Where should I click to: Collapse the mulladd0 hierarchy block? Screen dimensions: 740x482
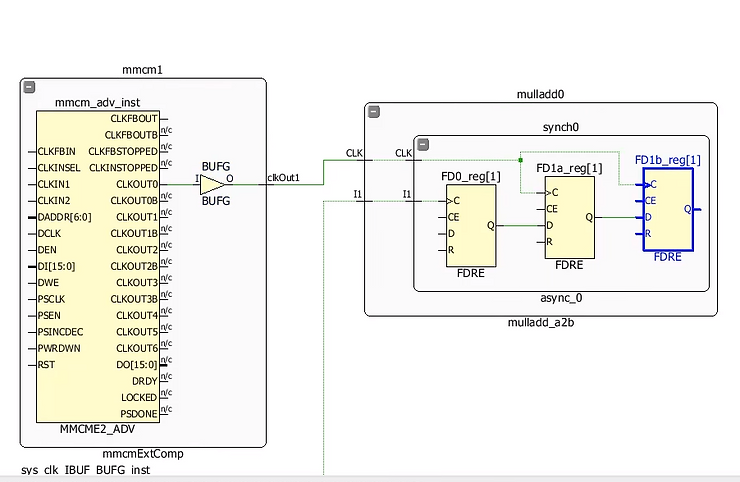373,112
